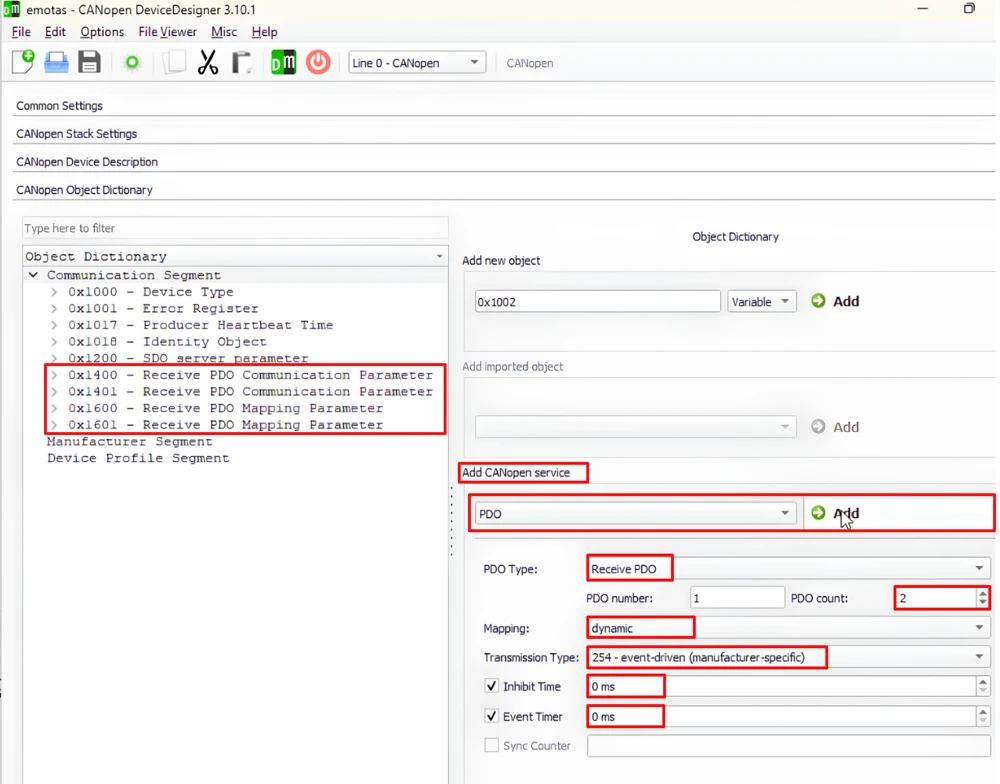Click green arrow icon next to PDO service Add

(818, 513)
